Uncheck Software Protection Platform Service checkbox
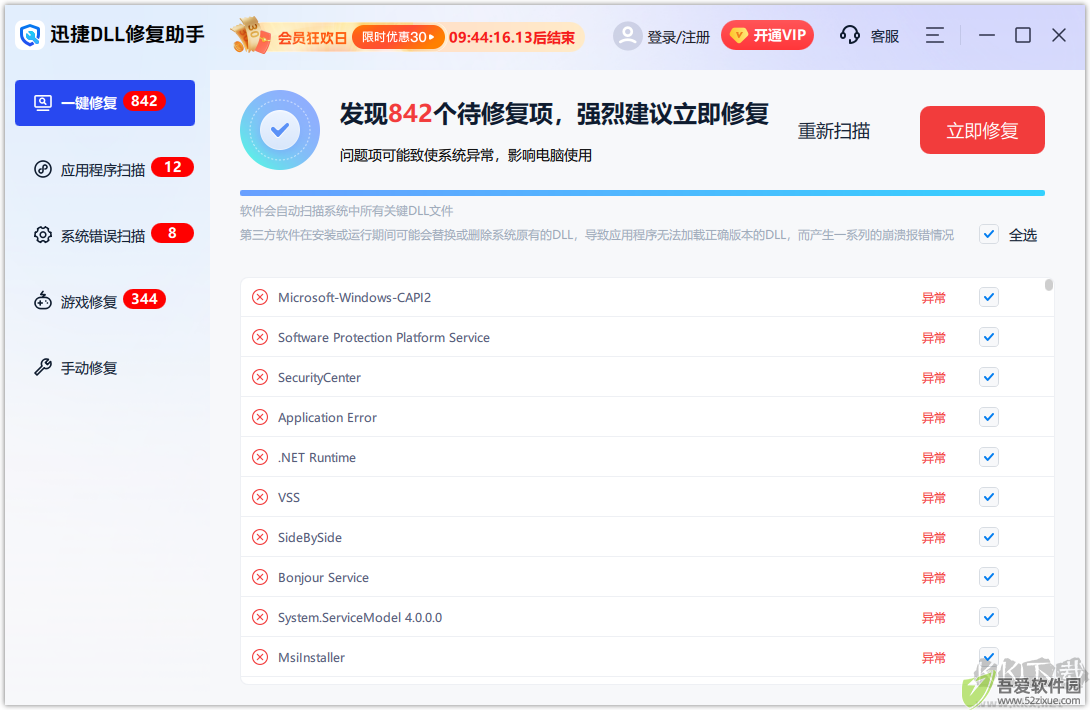Screen dimensions: 1090x710 coord(989,337)
